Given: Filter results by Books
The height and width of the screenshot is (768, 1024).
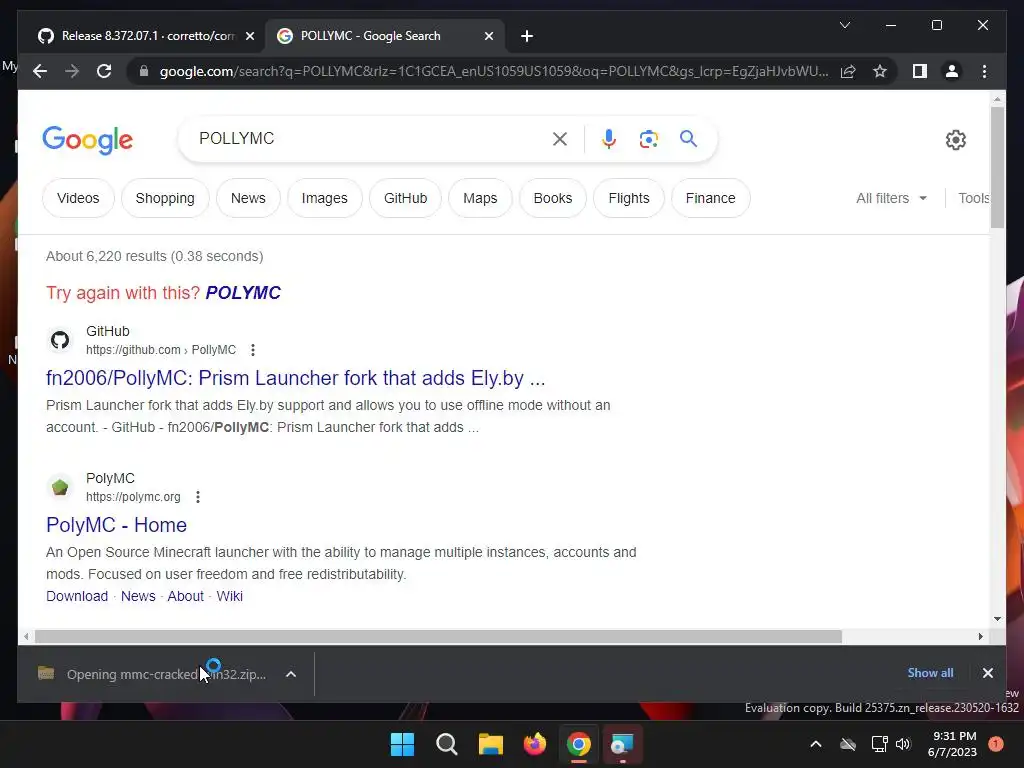Looking at the screenshot, I should pyautogui.click(x=552, y=198).
